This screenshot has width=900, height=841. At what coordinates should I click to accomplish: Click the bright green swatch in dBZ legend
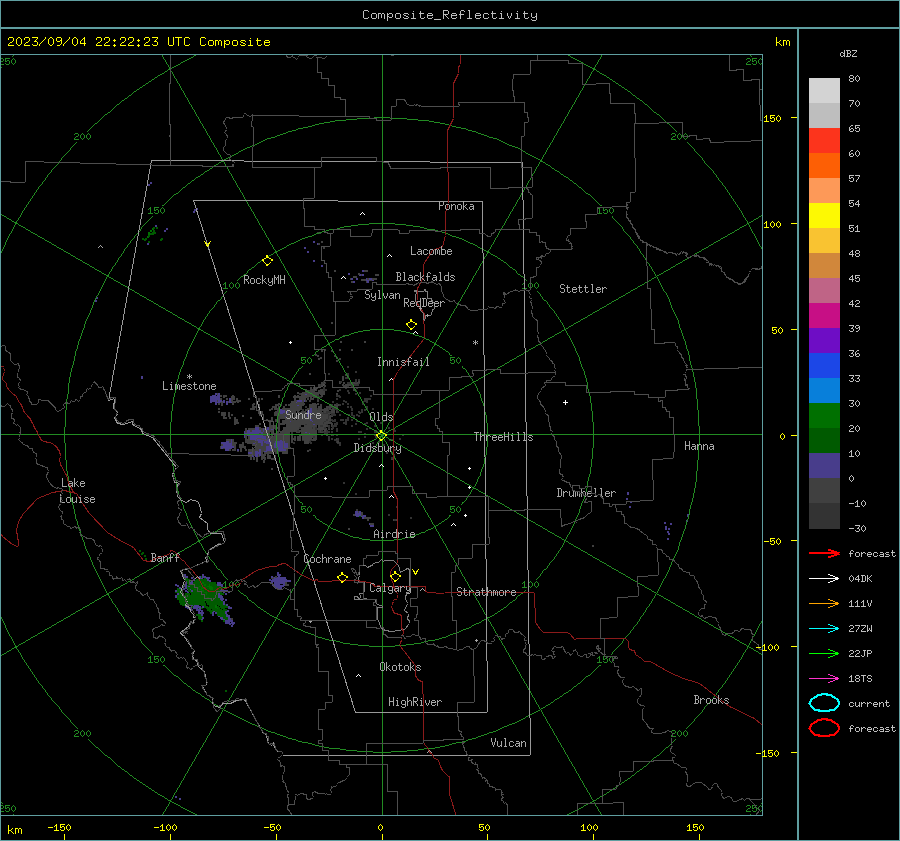(824, 416)
